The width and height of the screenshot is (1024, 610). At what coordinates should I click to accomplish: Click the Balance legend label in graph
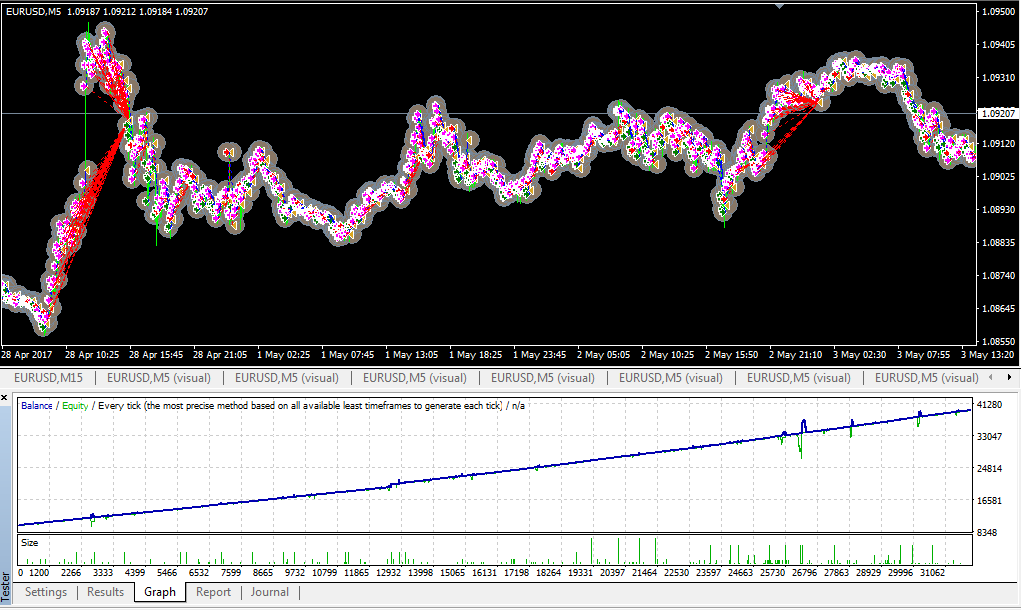38,405
